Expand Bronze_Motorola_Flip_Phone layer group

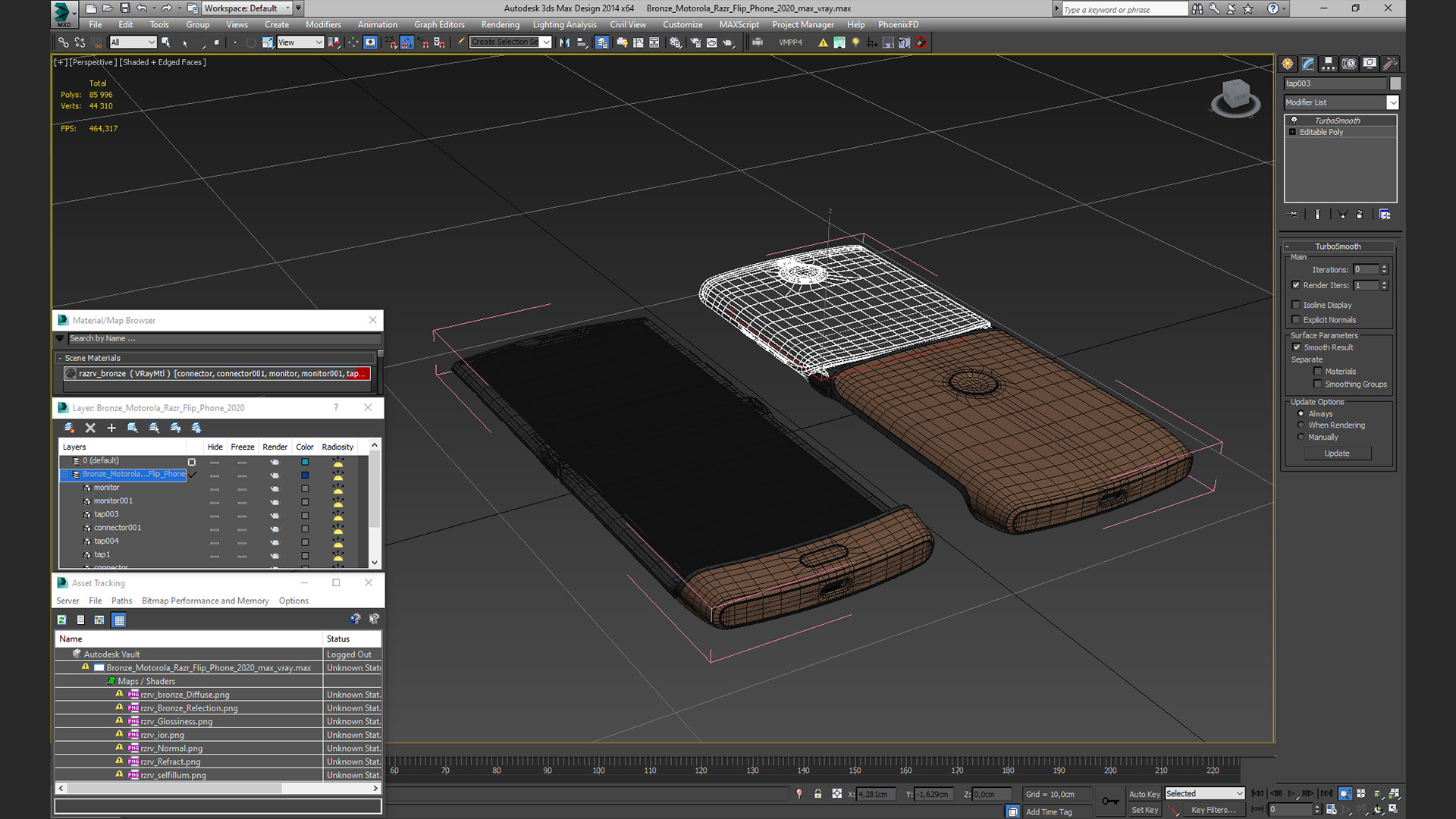click(68, 473)
